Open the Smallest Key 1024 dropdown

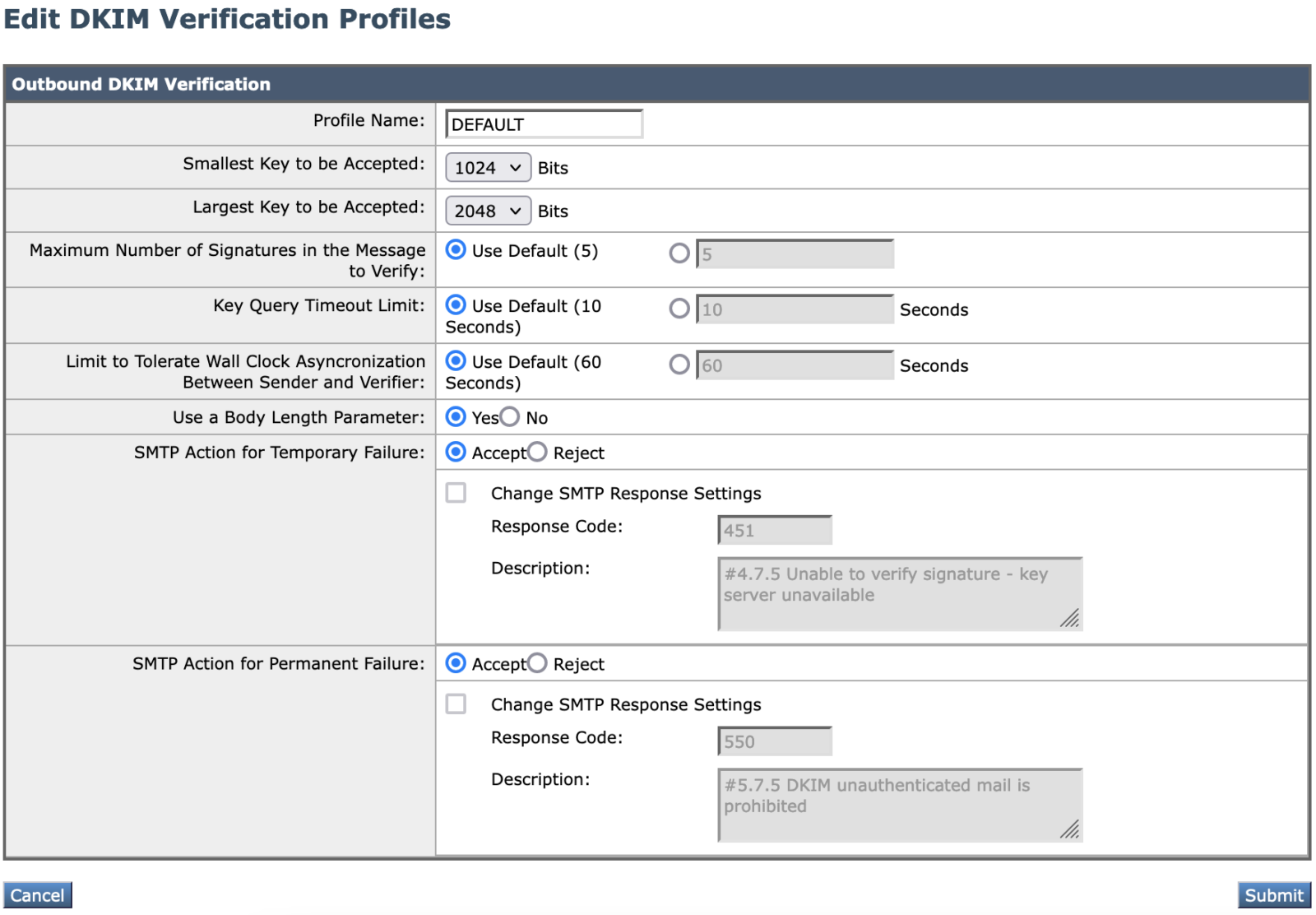tap(488, 168)
